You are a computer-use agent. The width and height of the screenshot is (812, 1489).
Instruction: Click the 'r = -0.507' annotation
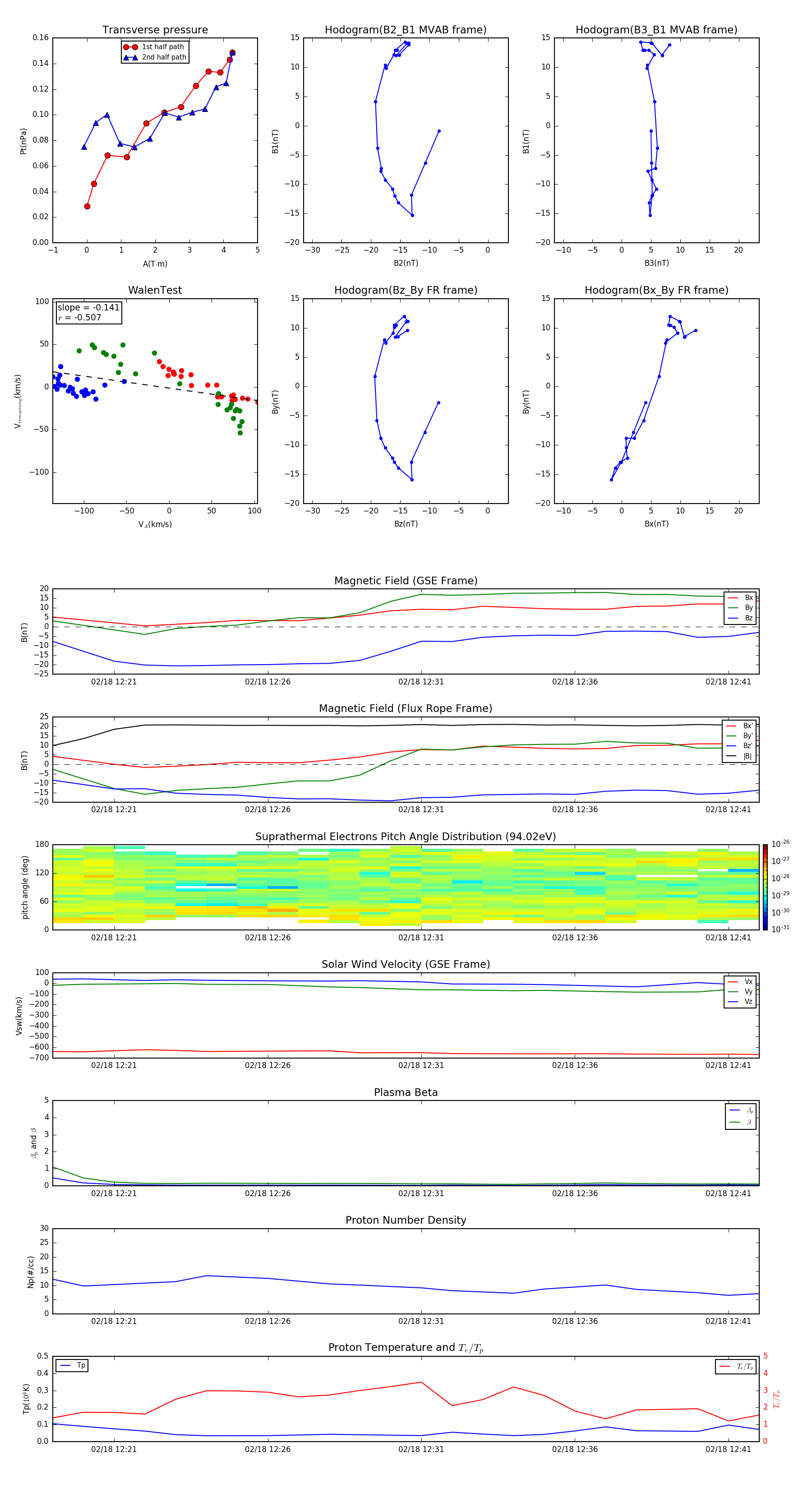pyautogui.click(x=80, y=318)
